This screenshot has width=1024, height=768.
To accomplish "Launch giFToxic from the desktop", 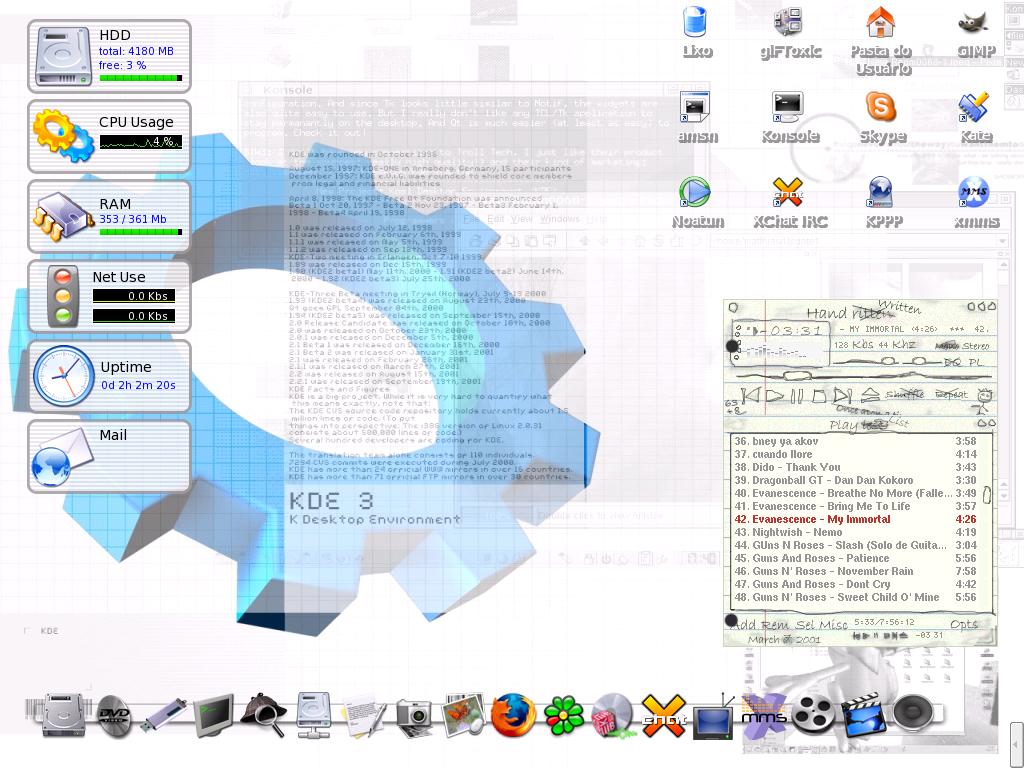I will (x=790, y=33).
